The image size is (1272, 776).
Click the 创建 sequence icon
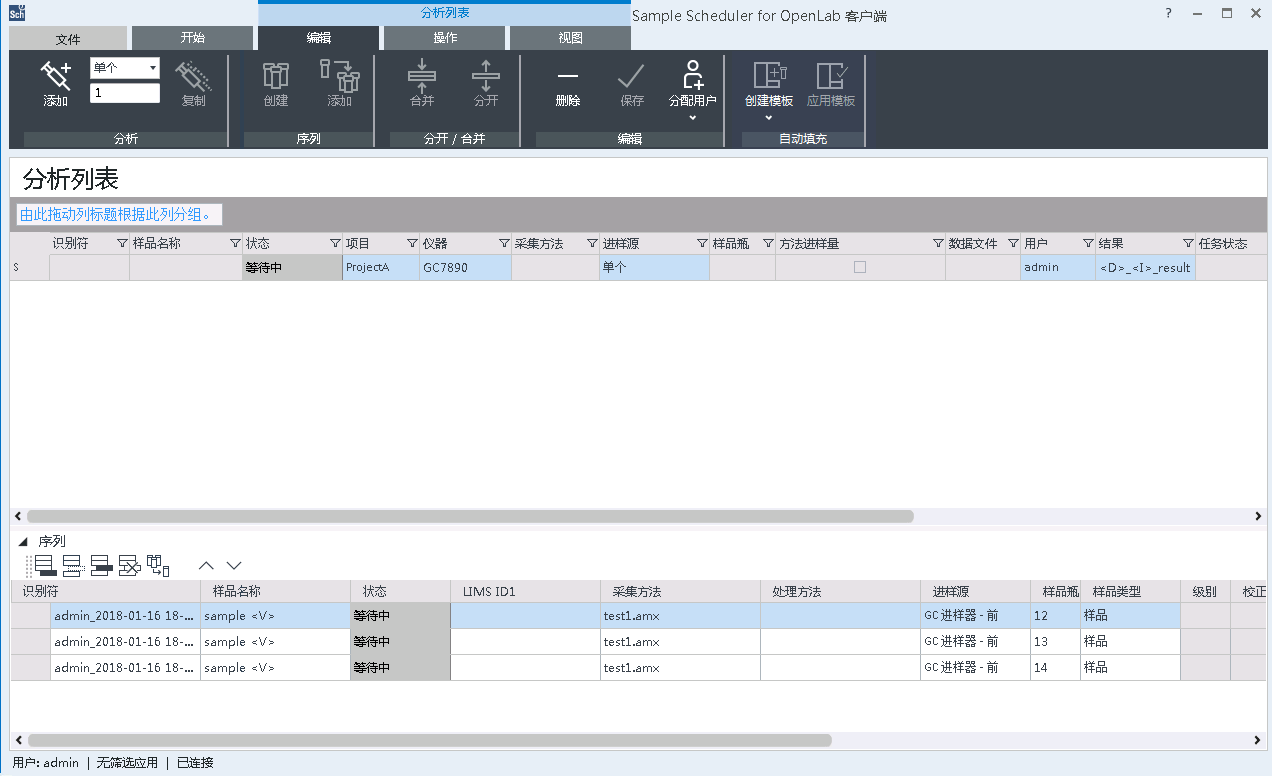point(275,75)
